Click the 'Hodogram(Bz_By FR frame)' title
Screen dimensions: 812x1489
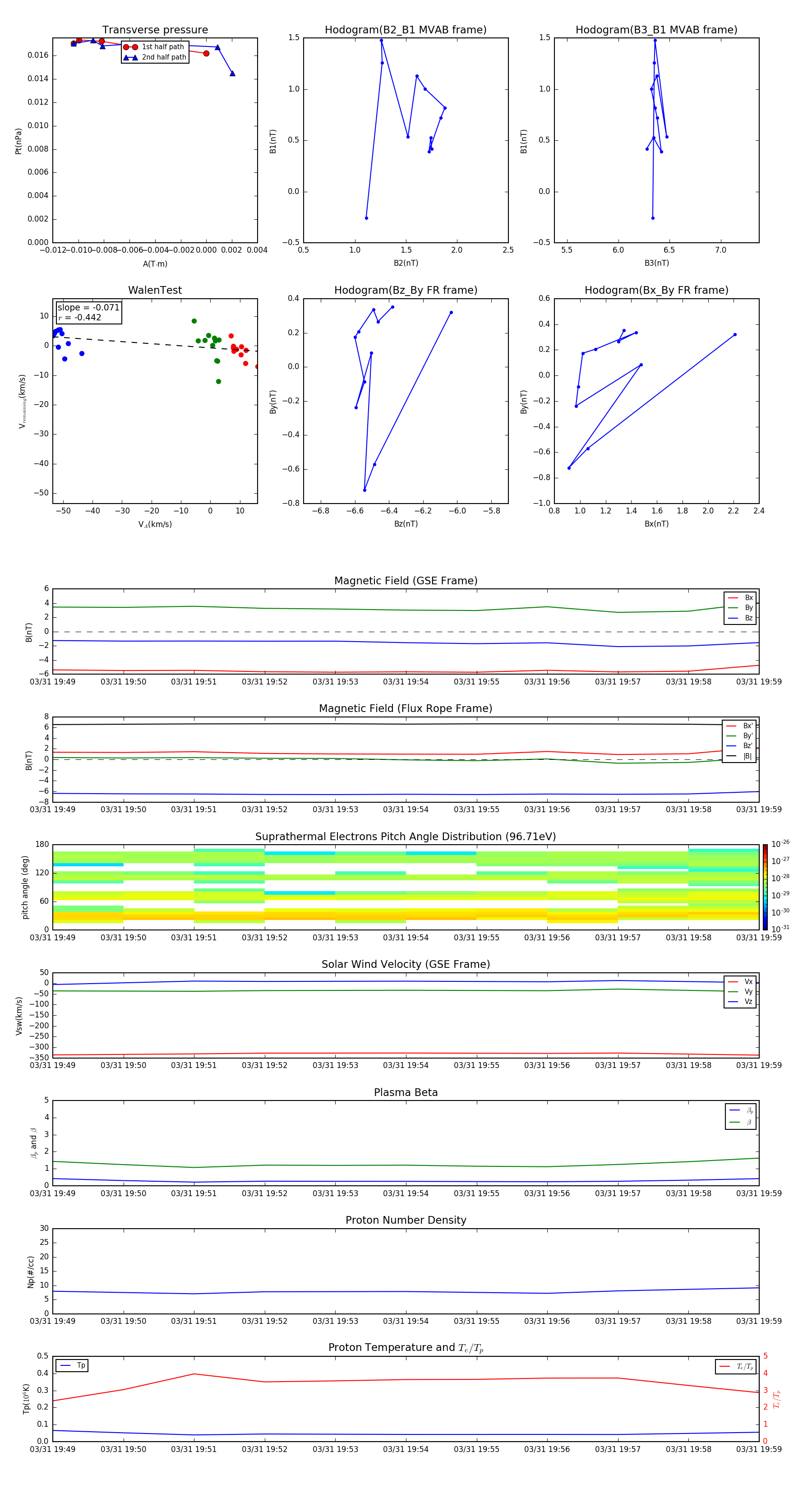click(406, 290)
